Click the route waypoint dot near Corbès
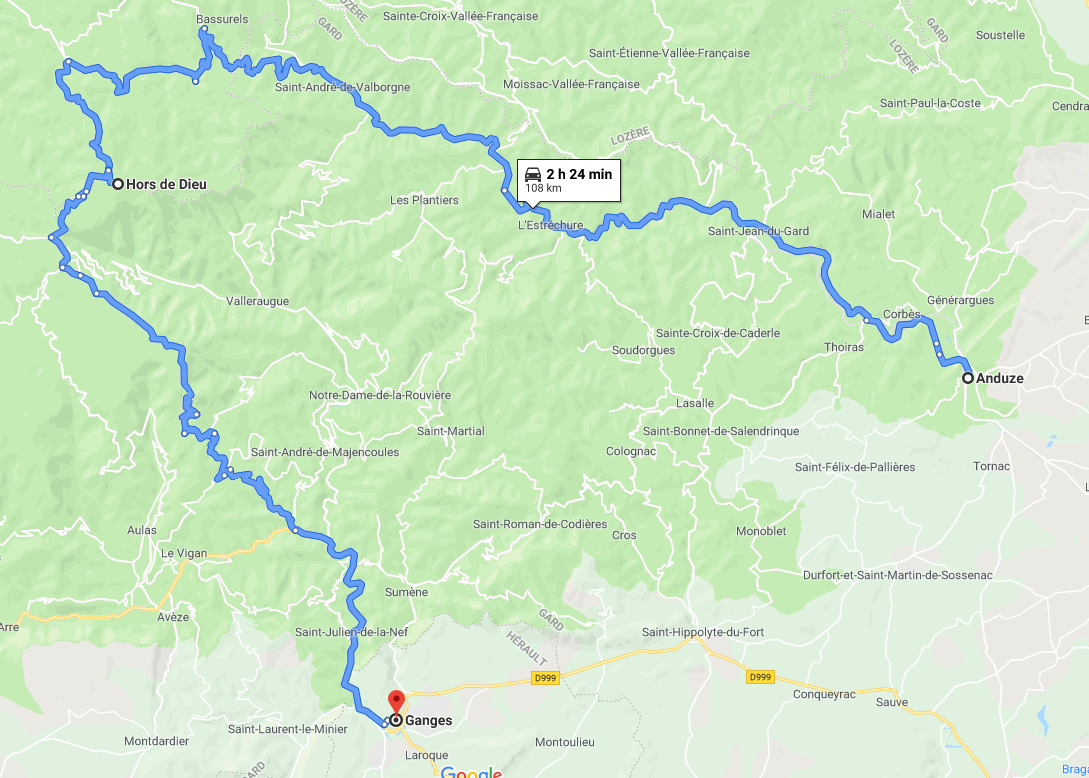Viewport: 1089px width, 778px height. click(x=867, y=320)
